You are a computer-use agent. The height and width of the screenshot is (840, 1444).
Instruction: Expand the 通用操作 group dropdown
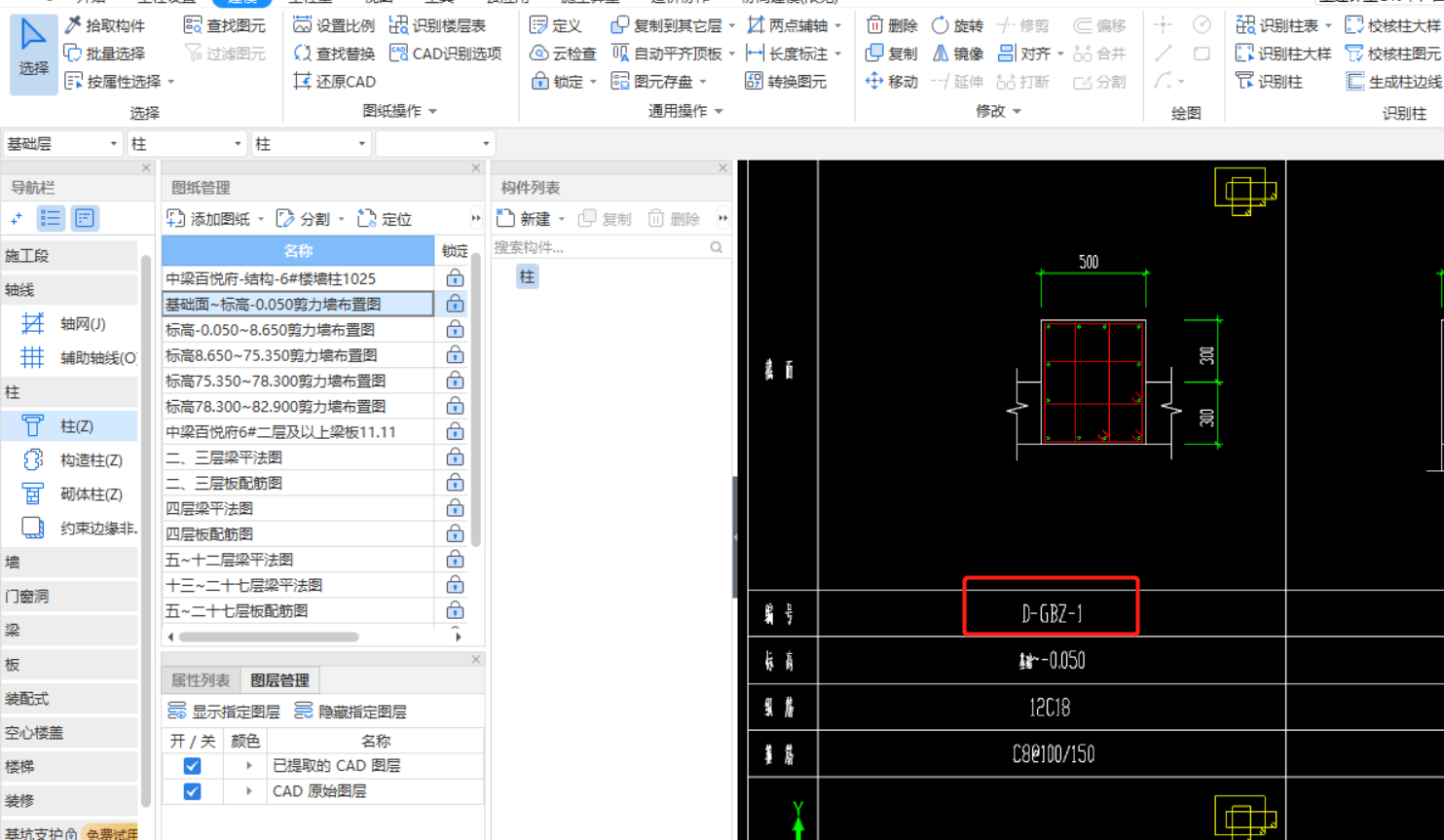[x=719, y=112]
